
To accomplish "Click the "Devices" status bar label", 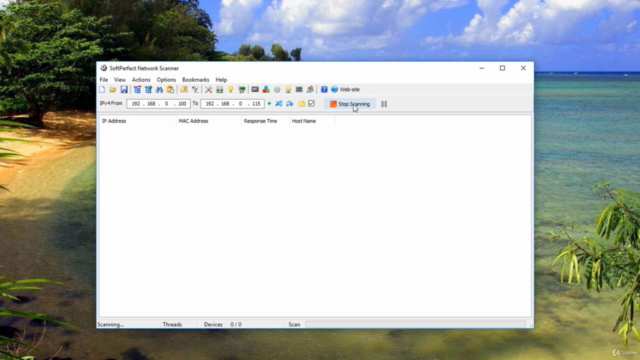I will pos(213,324).
